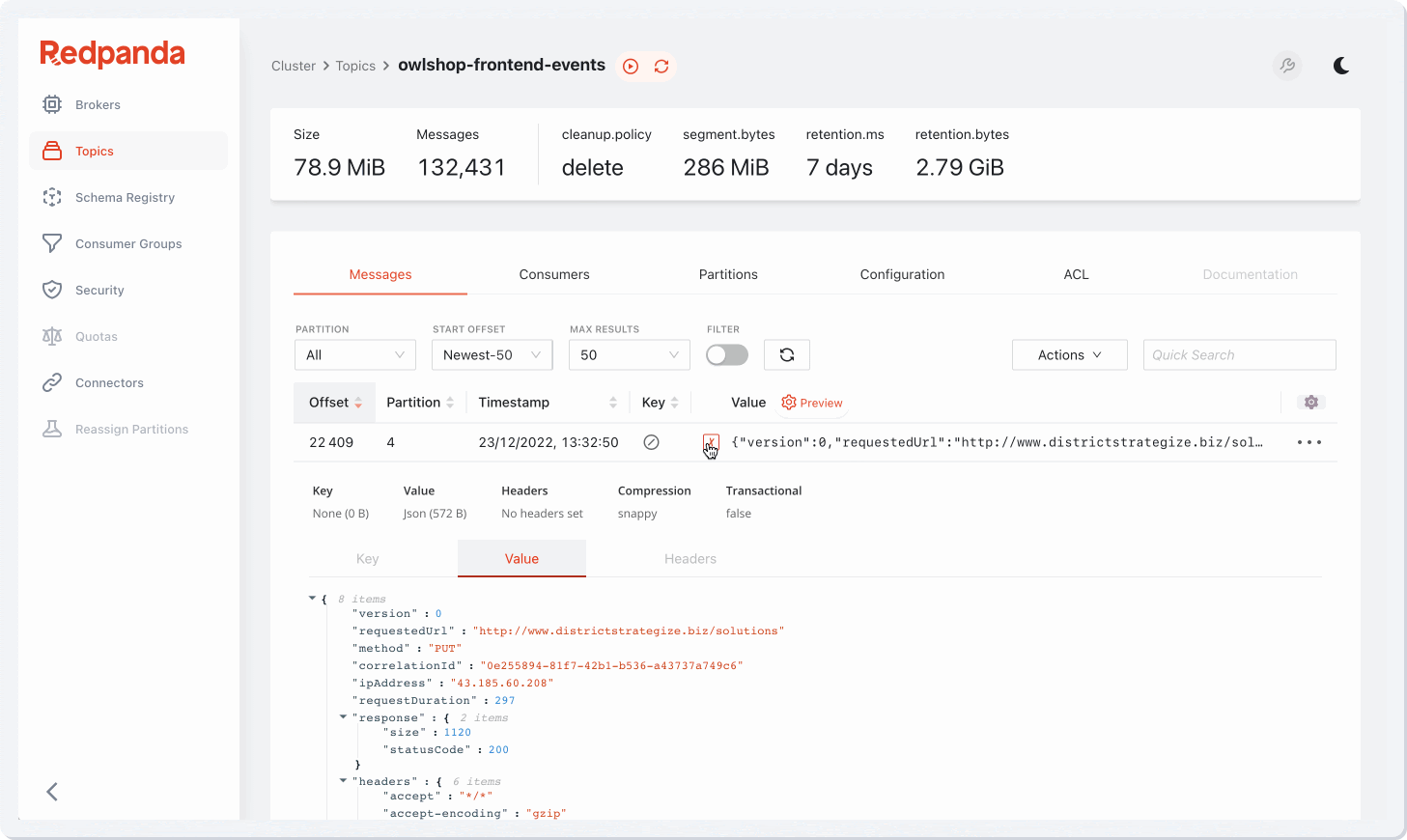Open the Partition dropdown showing All
This screenshot has width=1407, height=840.
[354, 354]
